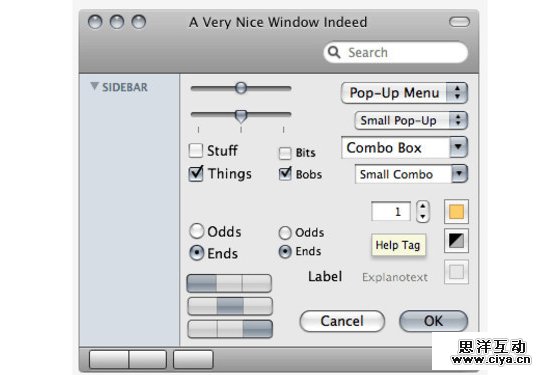
Task: Open the black-and-gray color well
Action: coord(456,241)
